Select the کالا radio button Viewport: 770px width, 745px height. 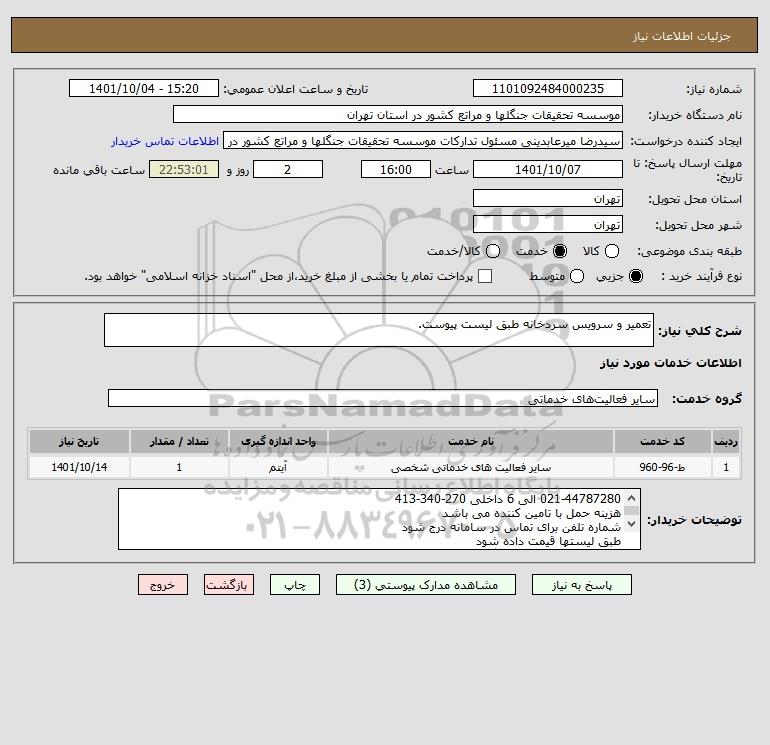[x=611, y=251]
